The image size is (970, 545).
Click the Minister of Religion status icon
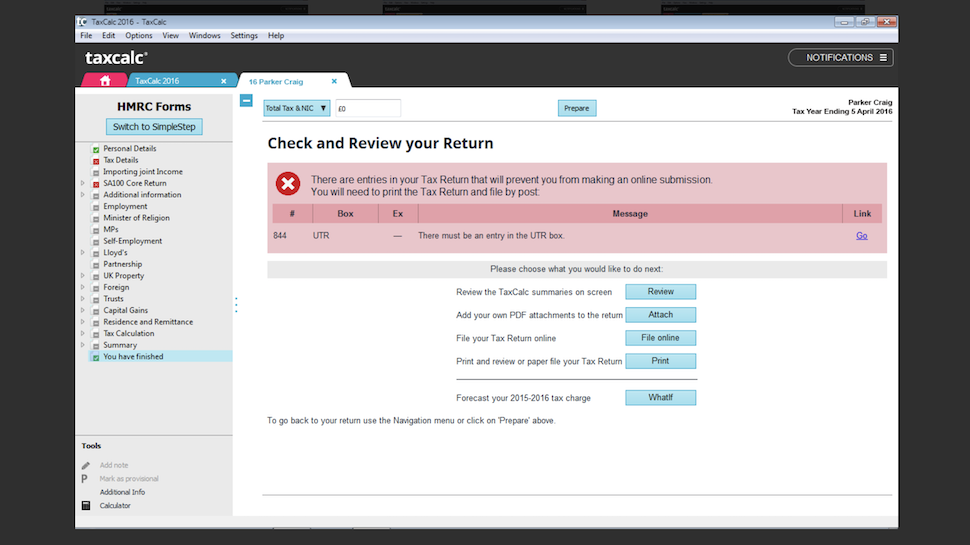pyautogui.click(x=96, y=218)
